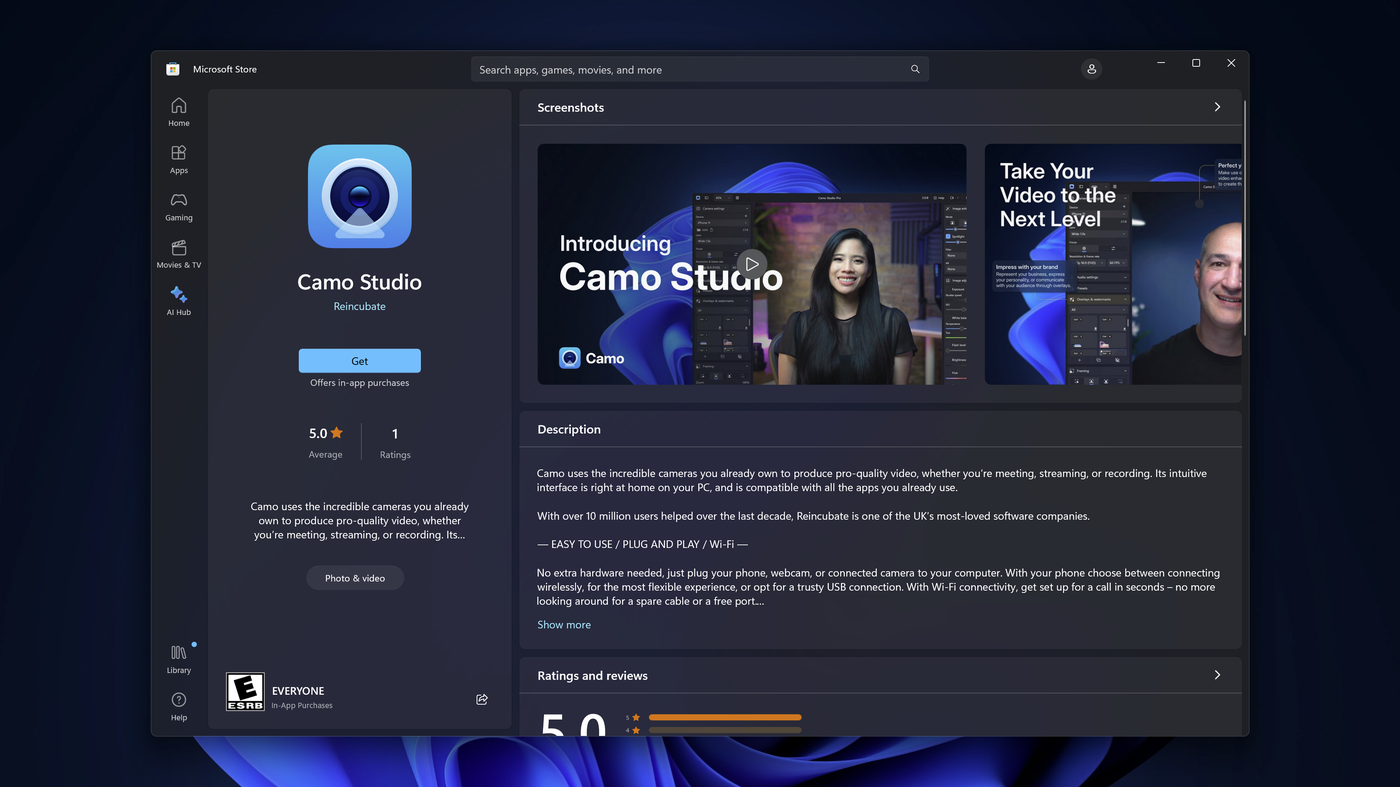Click the vertical scrollbar on the right

point(1245,217)
